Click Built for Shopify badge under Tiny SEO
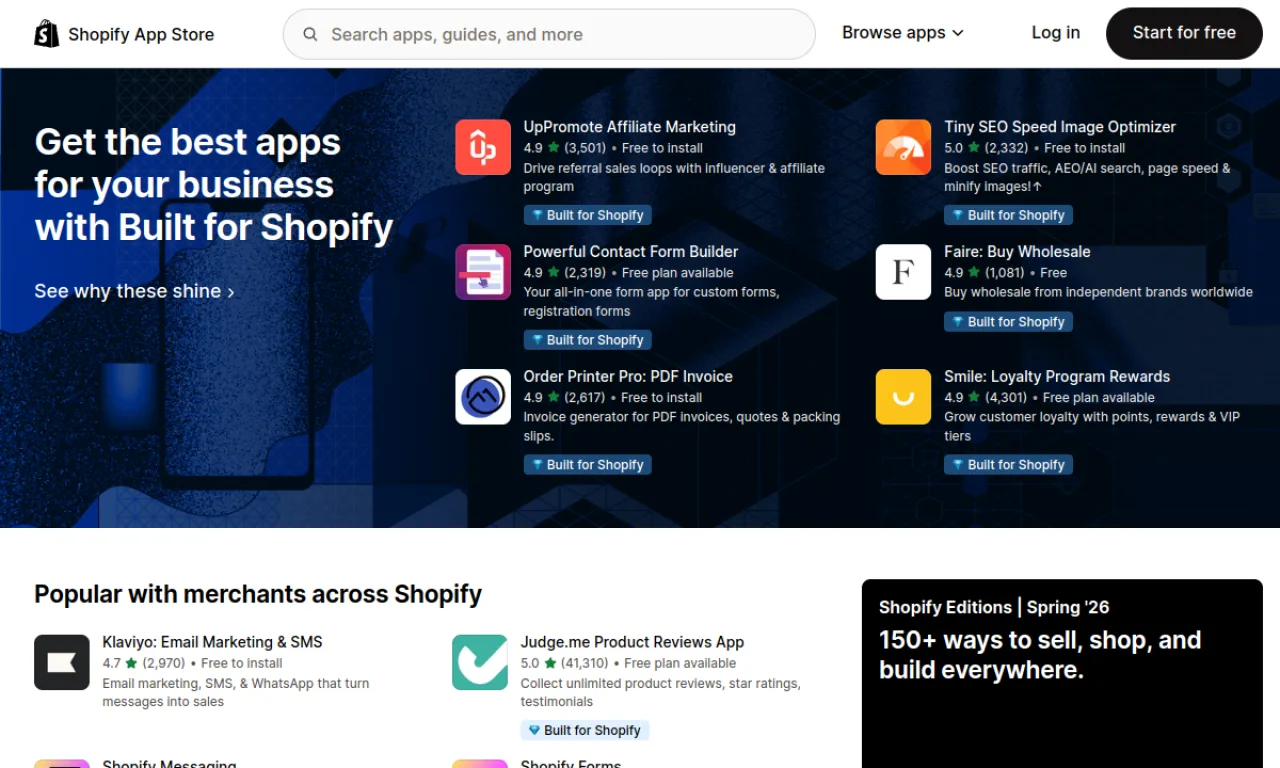The height and width of the screenshot is (768, 1280). point(1009,215)
